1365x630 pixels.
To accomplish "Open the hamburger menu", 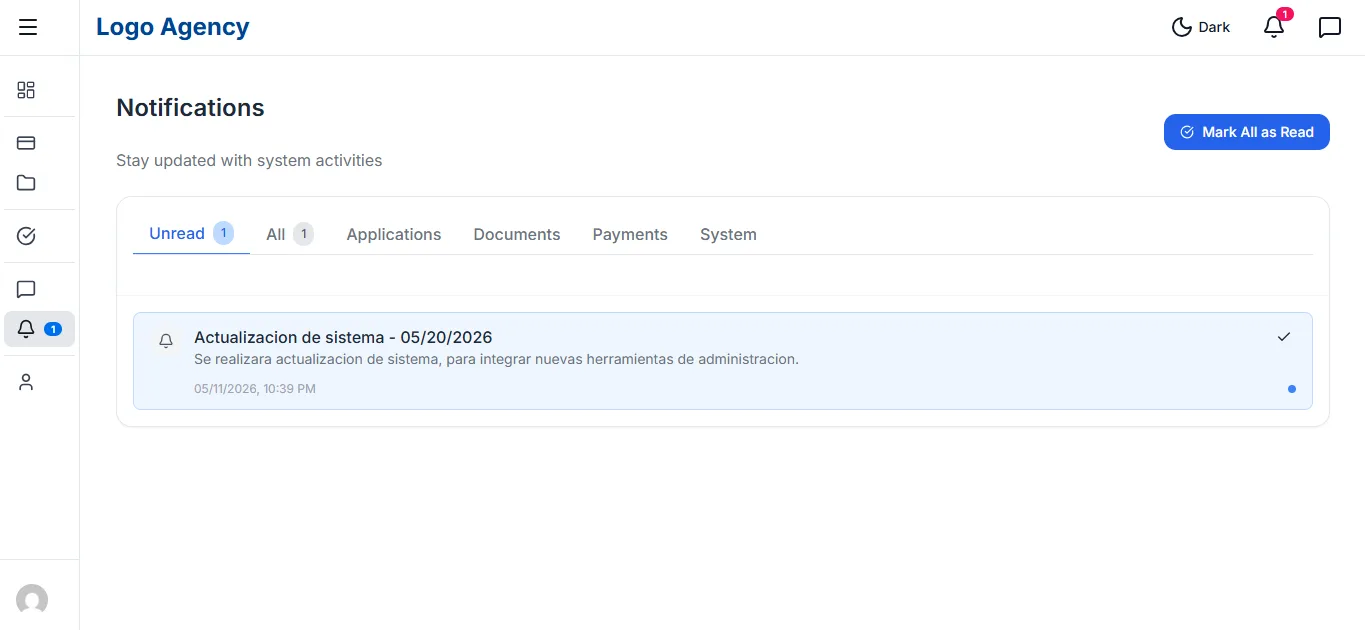I will tap(28, 27).
